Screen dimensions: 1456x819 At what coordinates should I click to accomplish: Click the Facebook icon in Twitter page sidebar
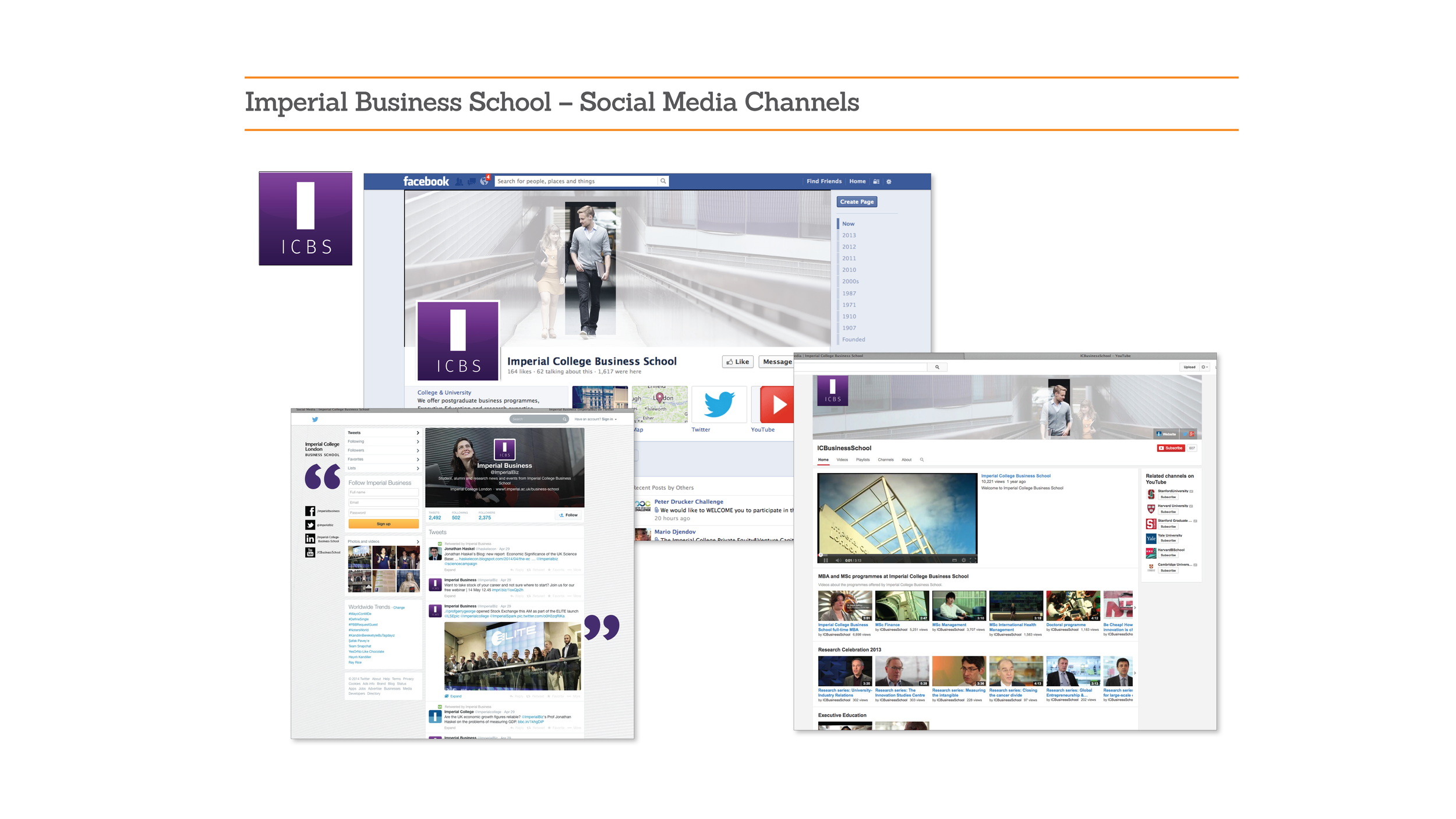tap(310, 511)
